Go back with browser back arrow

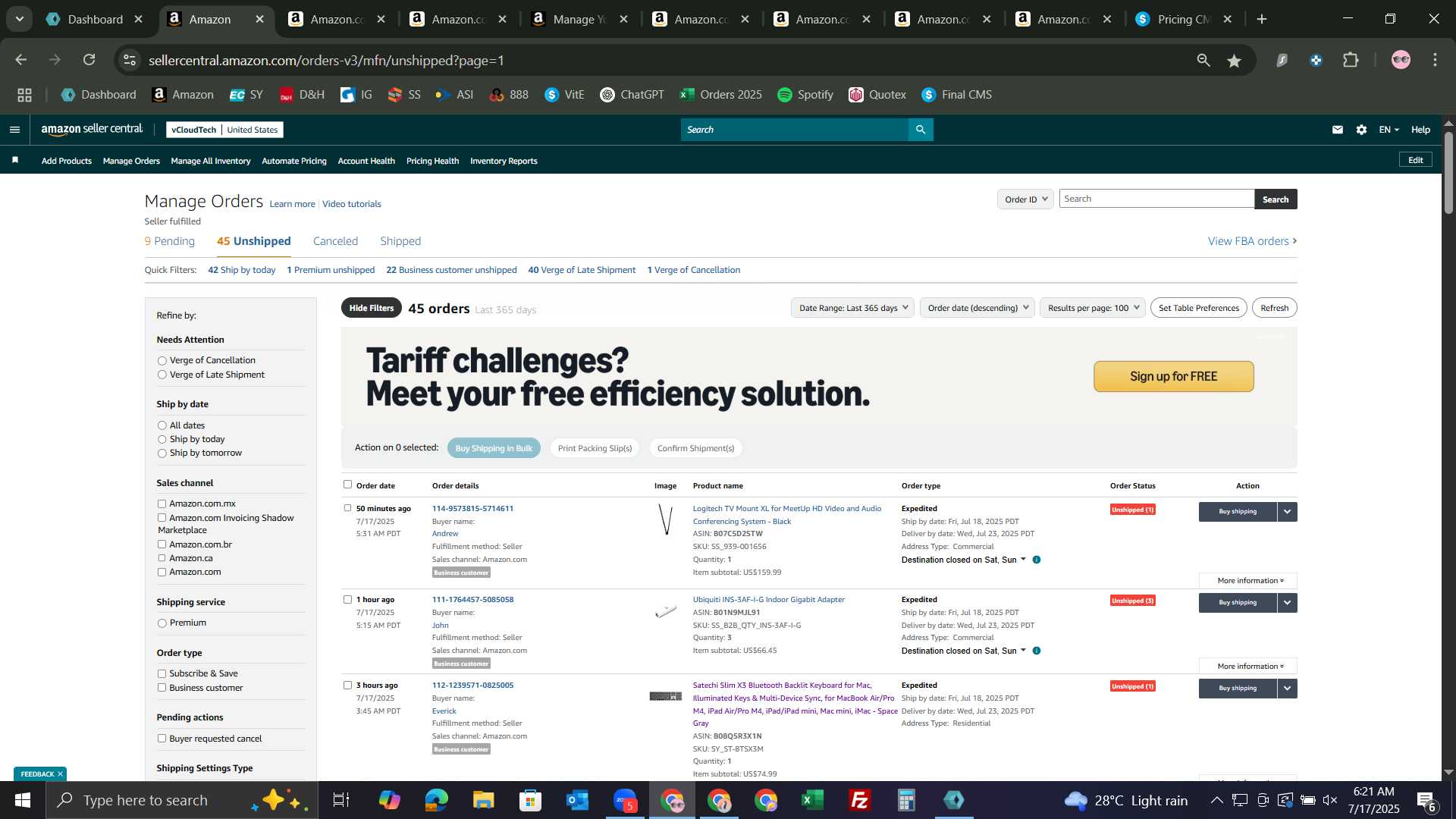(x=20, y=60)
